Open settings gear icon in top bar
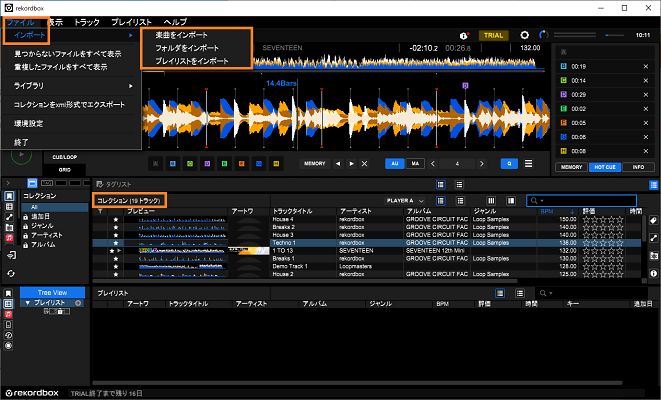Image resolution: width=661 pixels, height=400 pixels. pyautogui.click(x=524, y=35)
